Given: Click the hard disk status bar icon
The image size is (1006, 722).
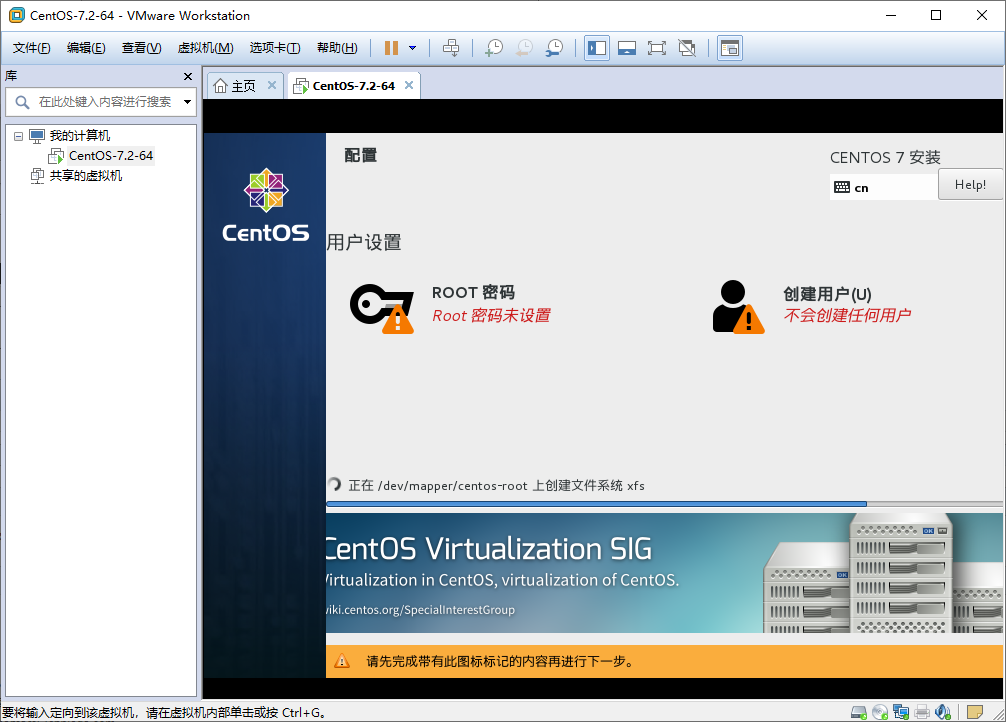Looking at the screenshot, I should pos(858,712).
